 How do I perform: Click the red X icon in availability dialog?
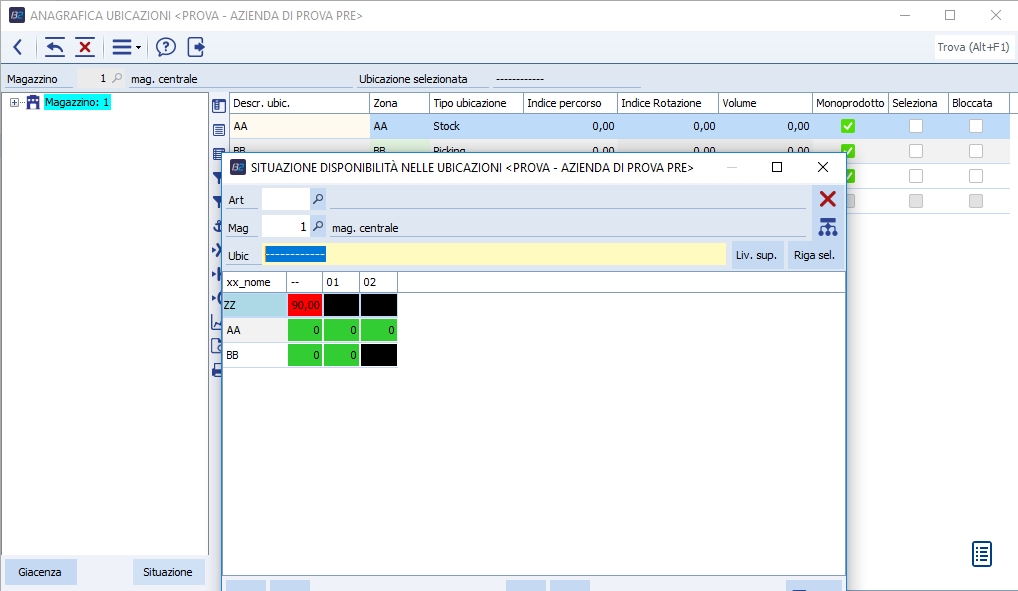(827, 199)
